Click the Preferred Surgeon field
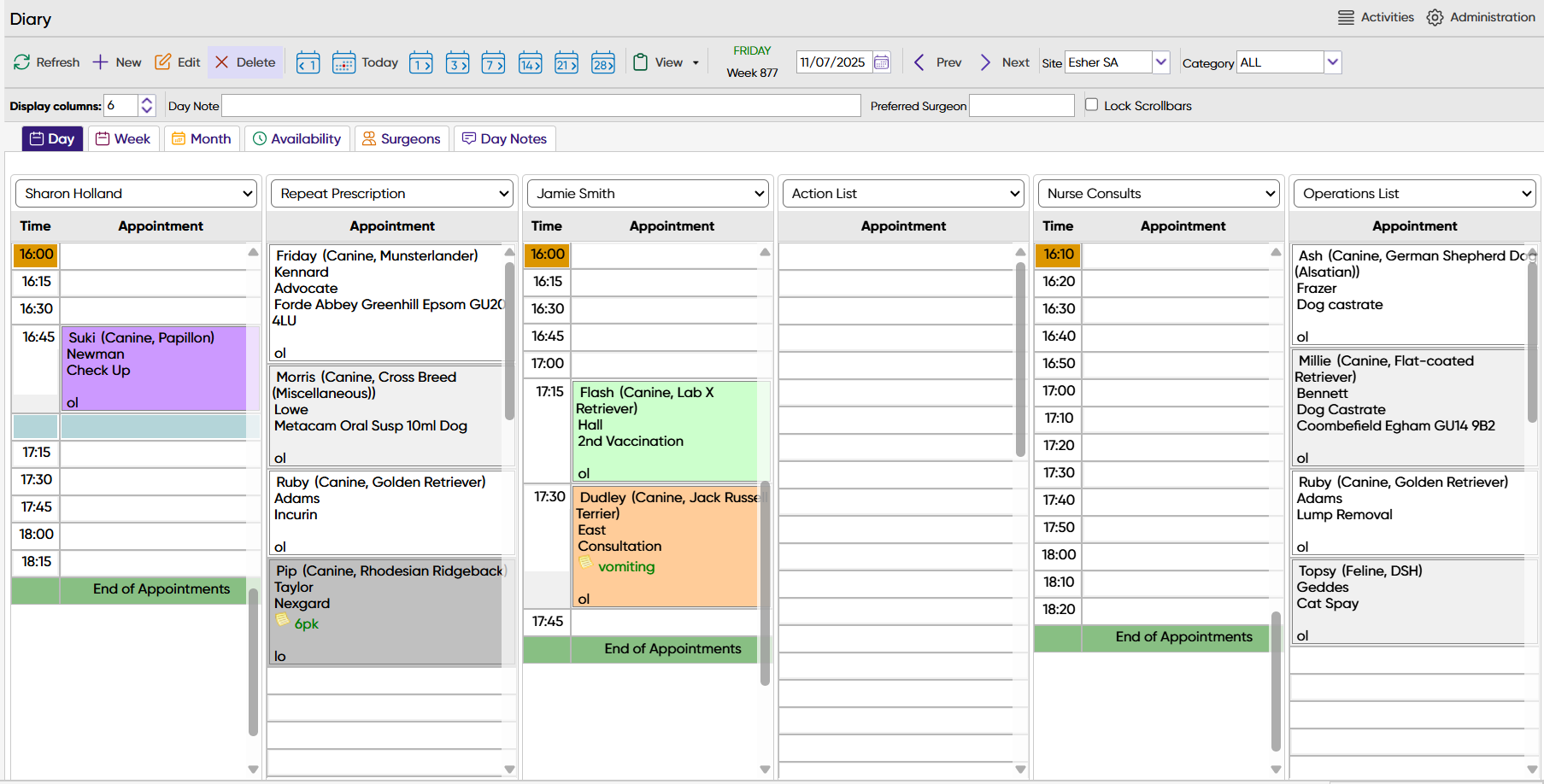 (1022, 105)
